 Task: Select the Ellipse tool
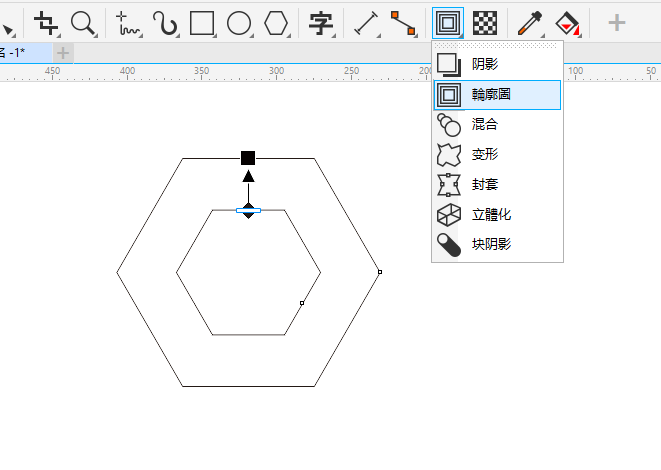(x=239, y=23)
